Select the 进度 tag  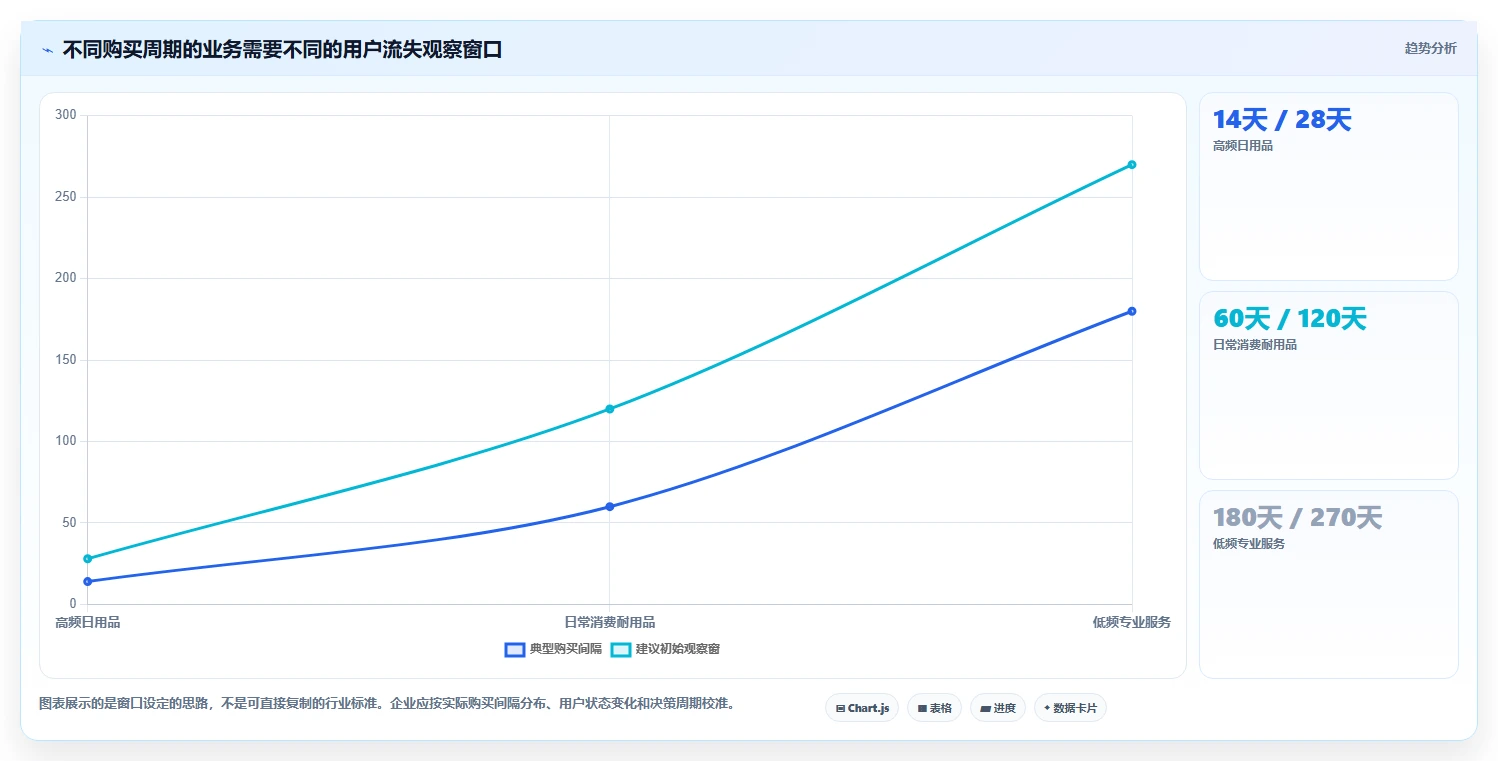pyautogui.click(x=998, y=708)
